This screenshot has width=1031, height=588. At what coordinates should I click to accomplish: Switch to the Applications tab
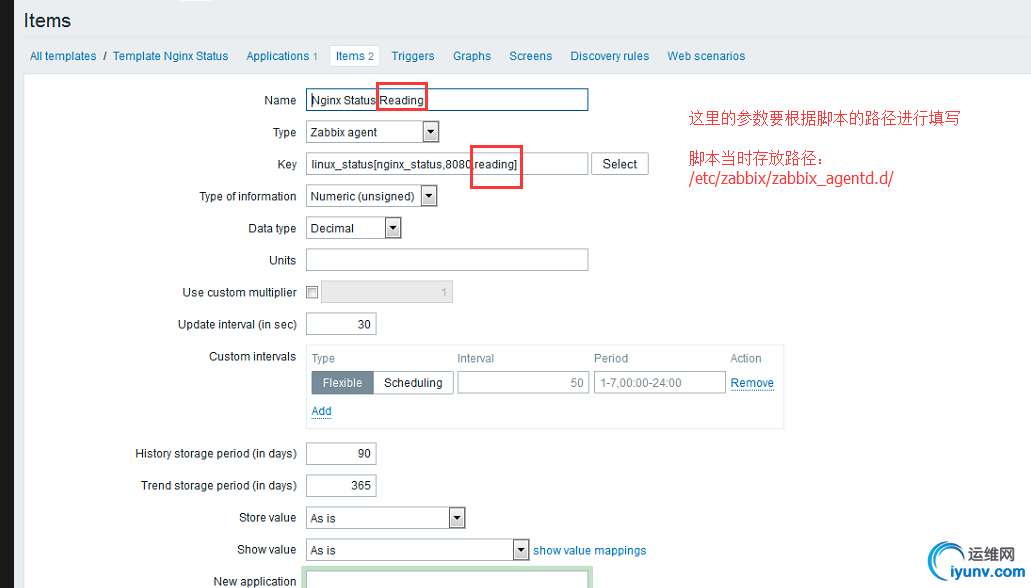tap(281, 56)
